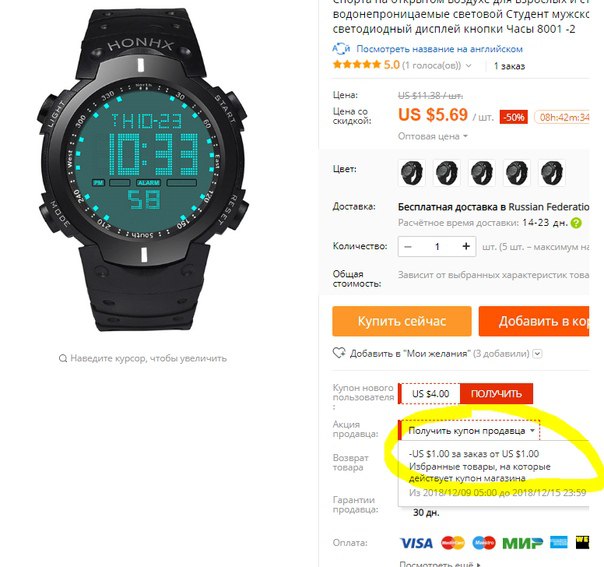Click the translate icon beside the English title link

(341, 49)
